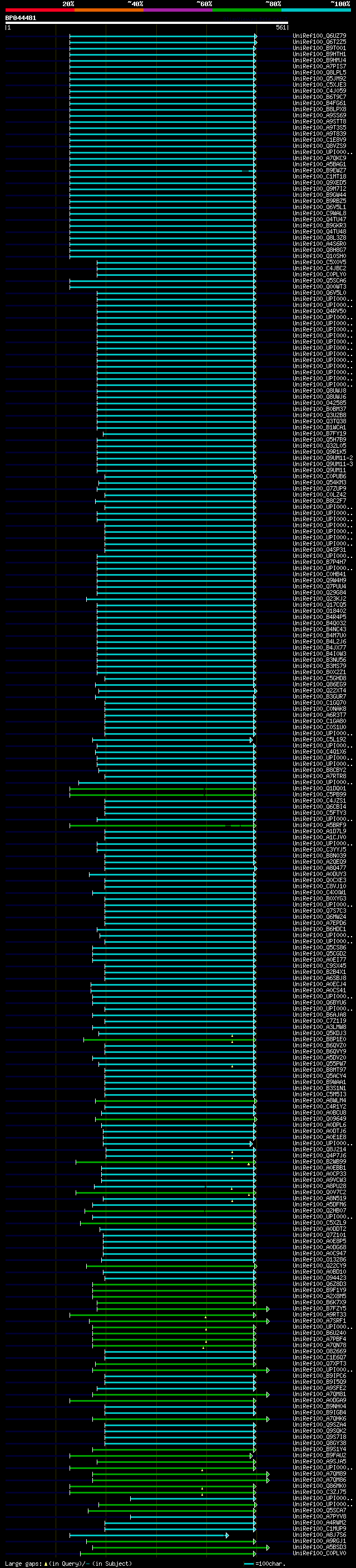
Task: Click the green alignment bar for UniRef100_A5BSD3
Action: (x=180, y=1547)
